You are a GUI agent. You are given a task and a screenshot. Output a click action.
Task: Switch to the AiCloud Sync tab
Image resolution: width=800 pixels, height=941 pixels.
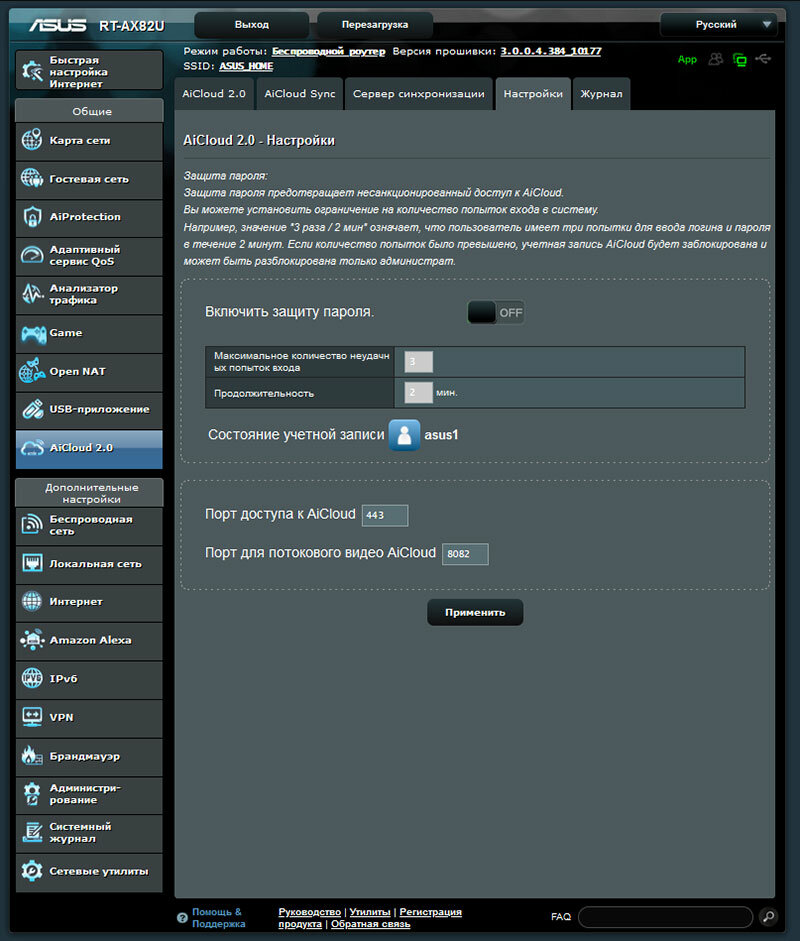(299, 94)
